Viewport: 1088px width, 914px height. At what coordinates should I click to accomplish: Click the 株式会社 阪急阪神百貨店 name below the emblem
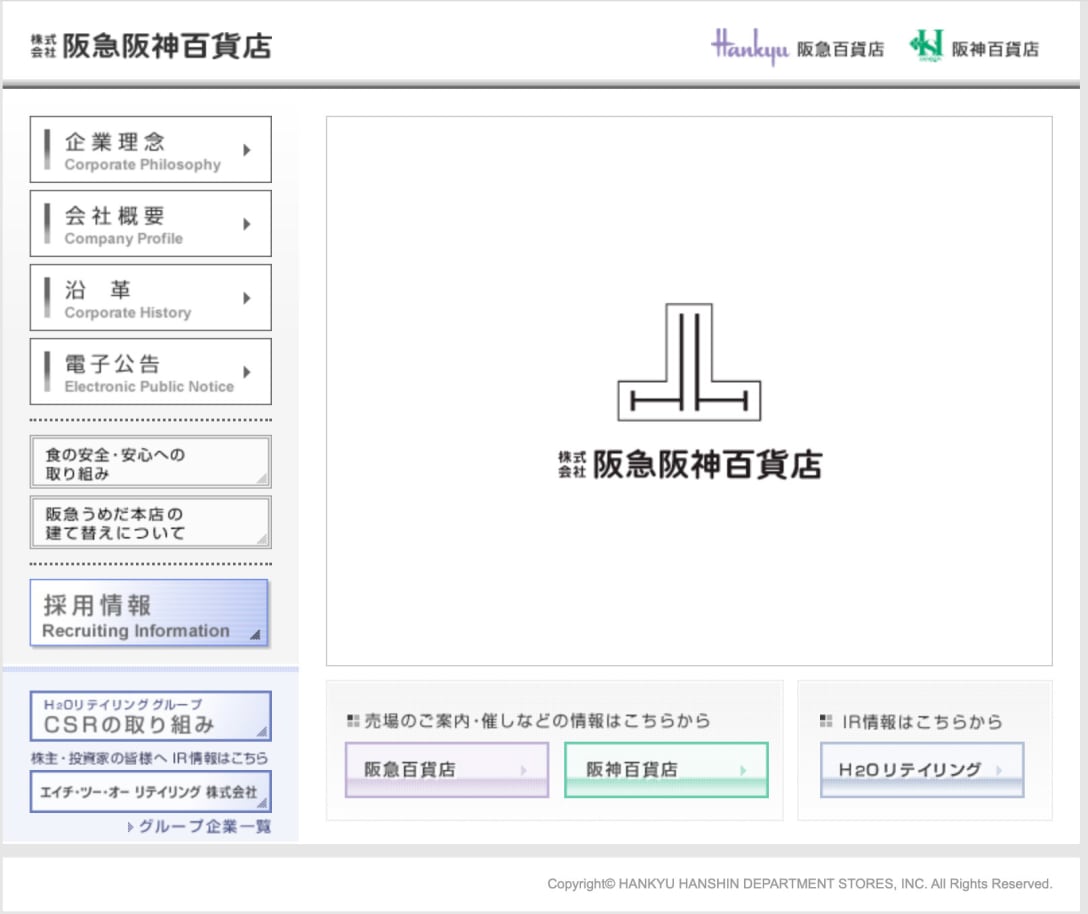click(x=690, y=464)
